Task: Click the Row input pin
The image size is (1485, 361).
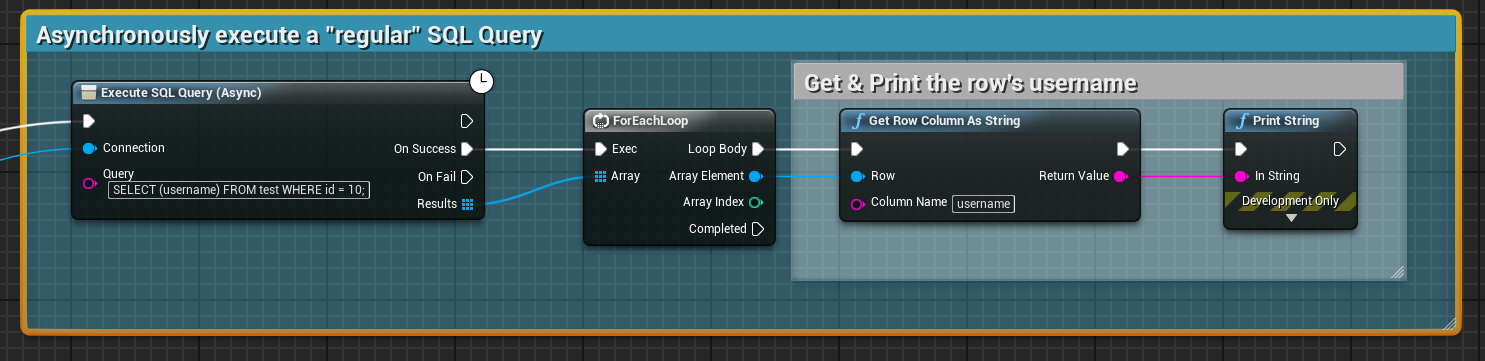Action: tap(857, 176)
